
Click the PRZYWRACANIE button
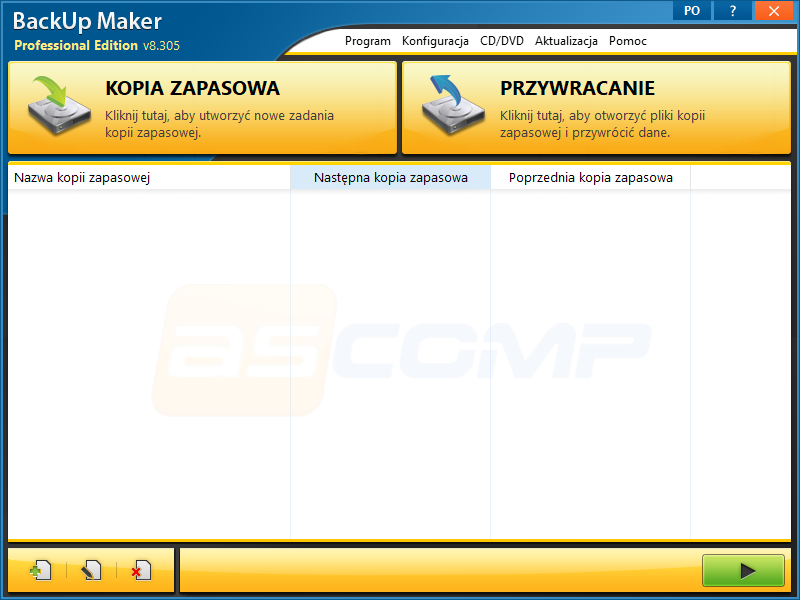(596, 108)
